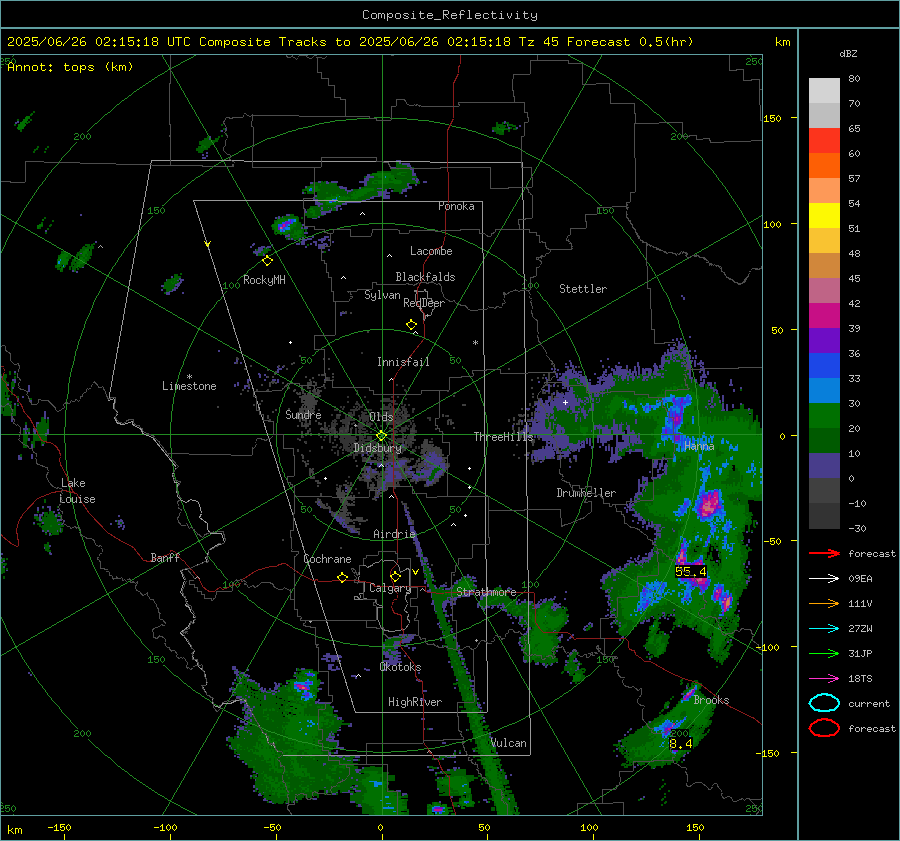Click the Banff city label
The image size is (900, 841).
click(165, 557)
